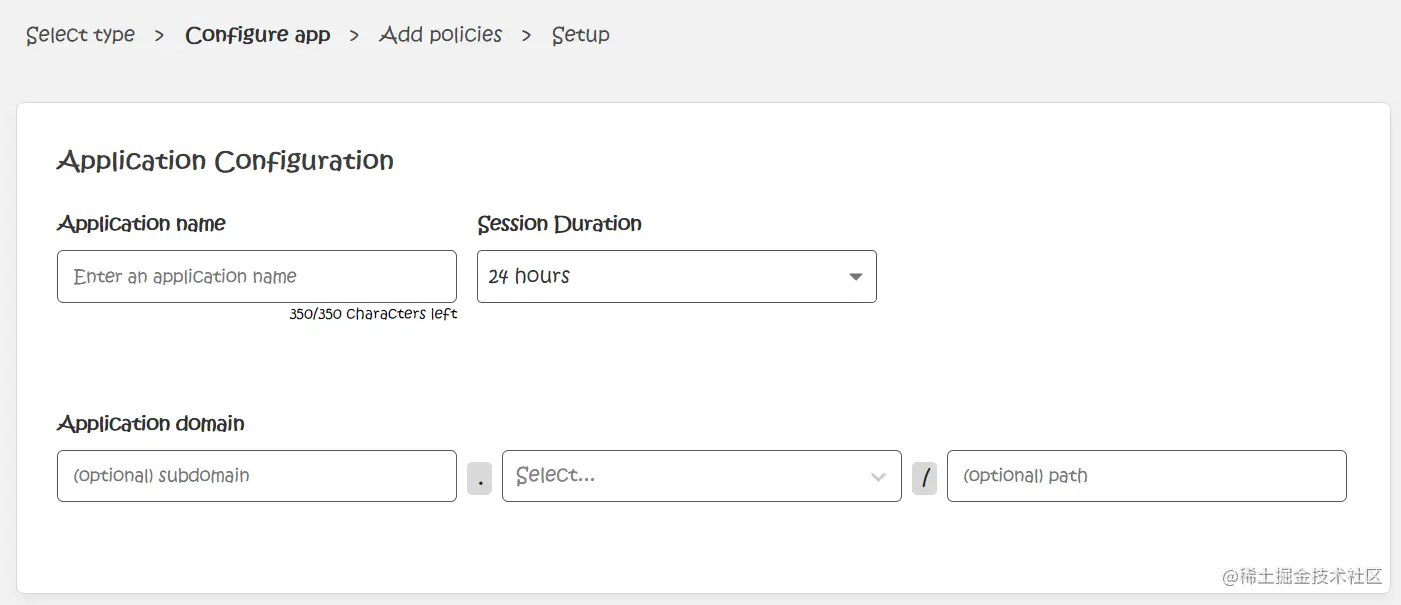Click the dot separator badge after subdomain

(479, 477)
